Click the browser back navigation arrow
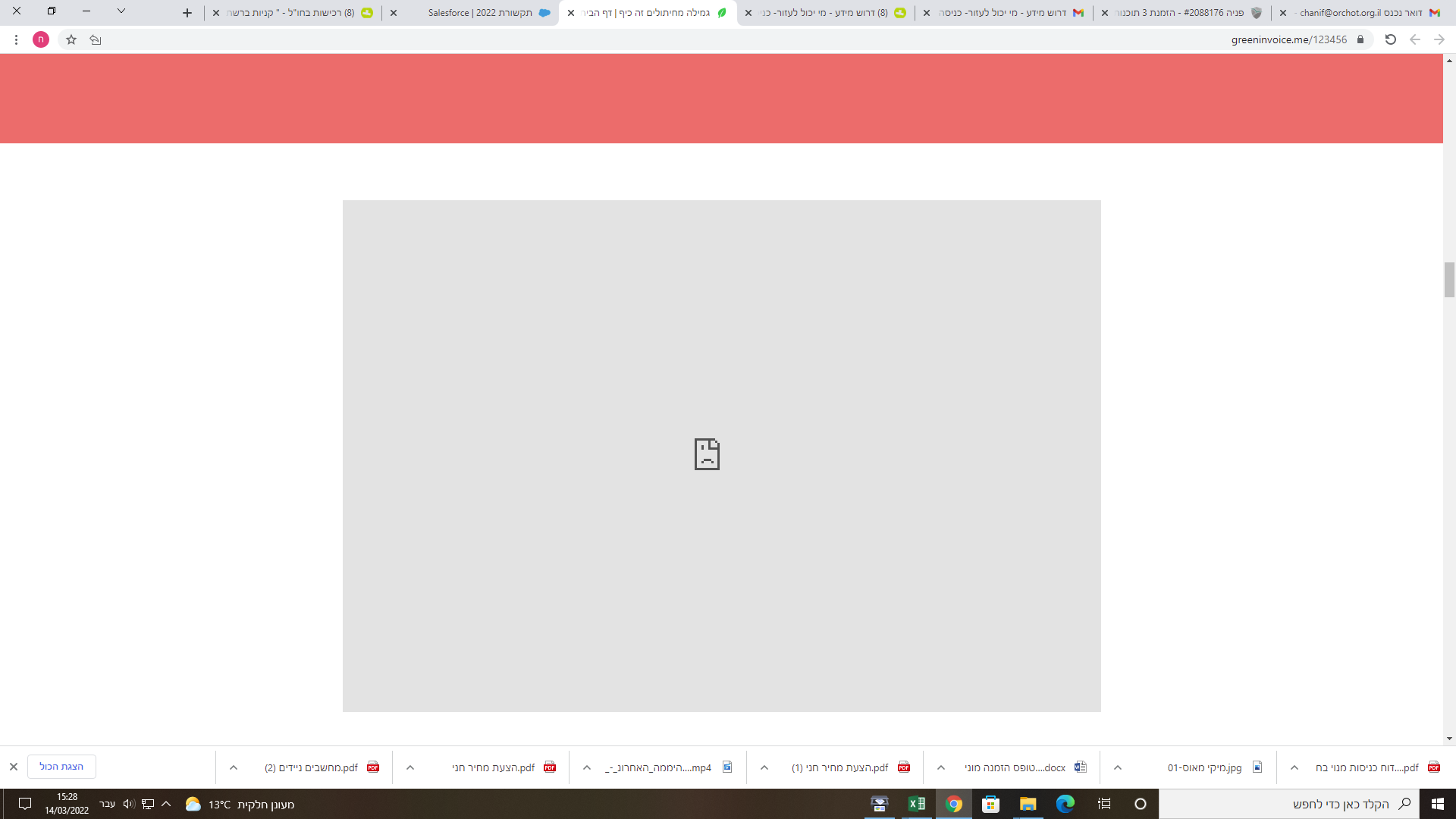 (1416, 39)
